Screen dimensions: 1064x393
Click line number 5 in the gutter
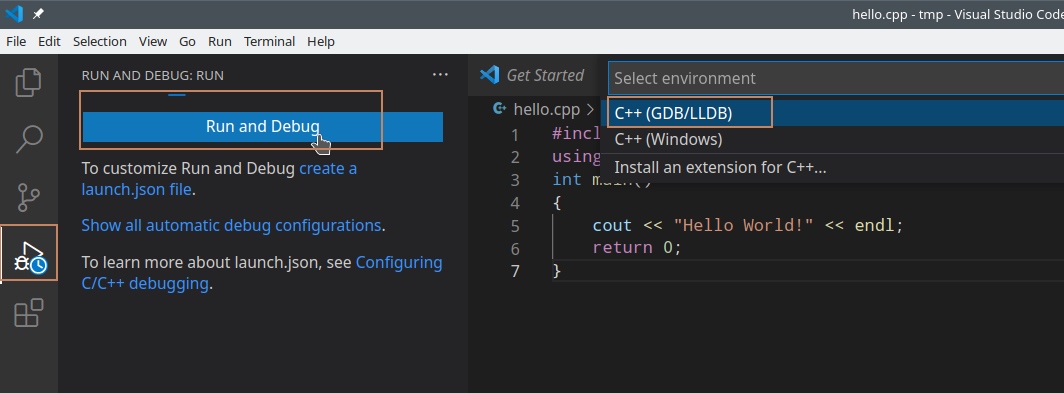[x=516, y=225]
